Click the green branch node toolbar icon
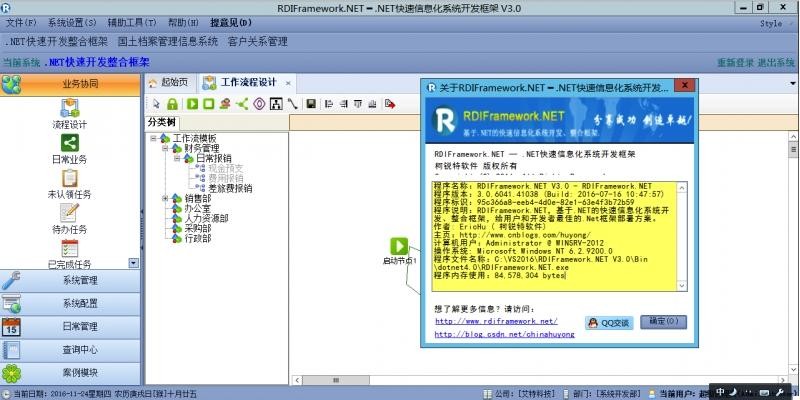This screenshot has height=400, width=800. [242, 104]
